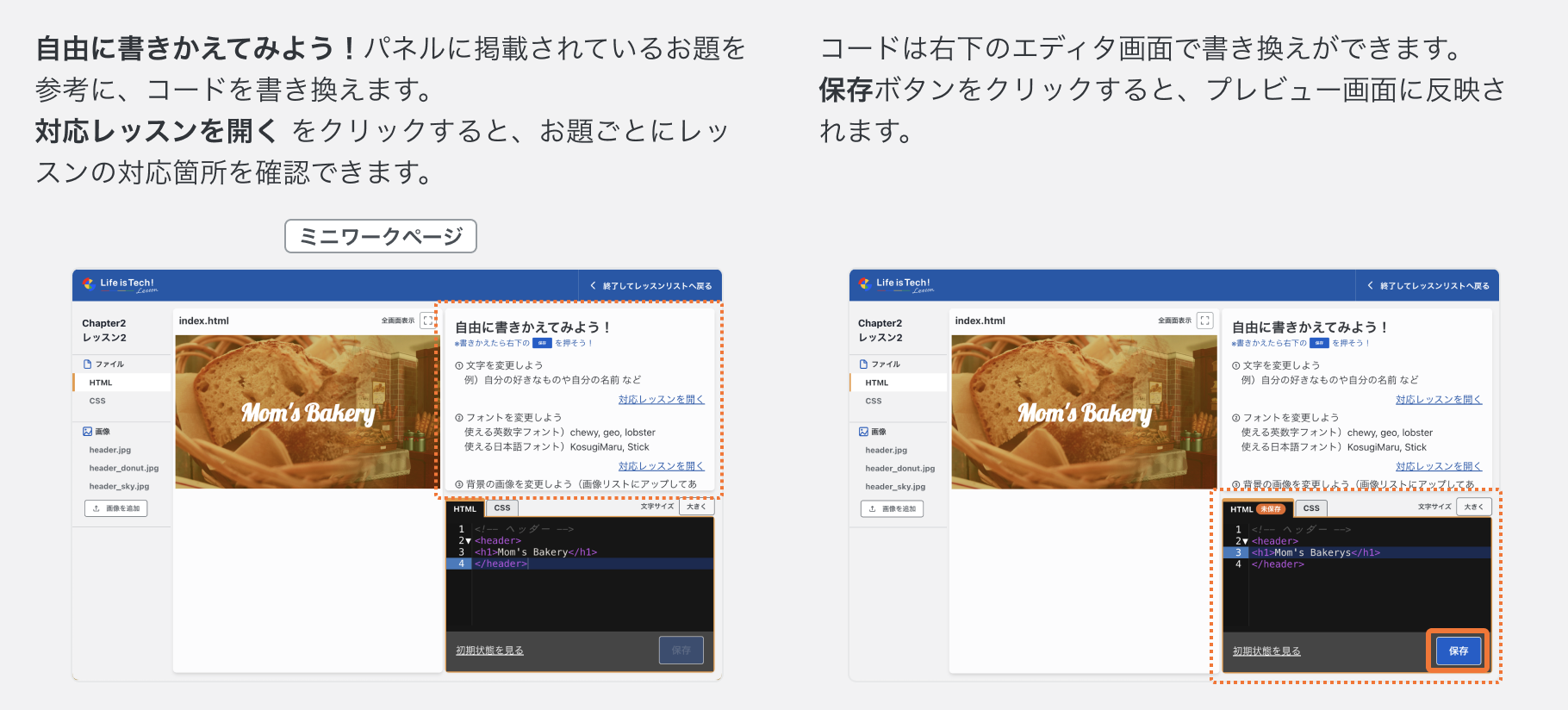
Task: Click the Mom's Bakery preview in left screenshot
Action: (307, 412)
